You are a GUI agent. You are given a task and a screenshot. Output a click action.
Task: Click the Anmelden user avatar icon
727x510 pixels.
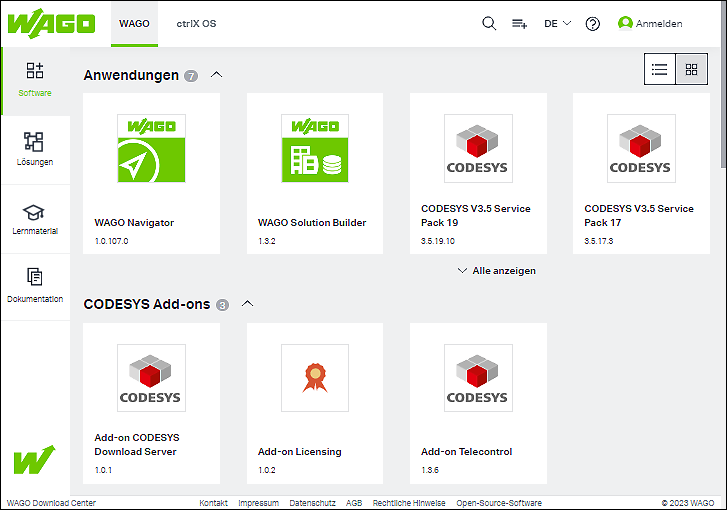pos(625,23)
